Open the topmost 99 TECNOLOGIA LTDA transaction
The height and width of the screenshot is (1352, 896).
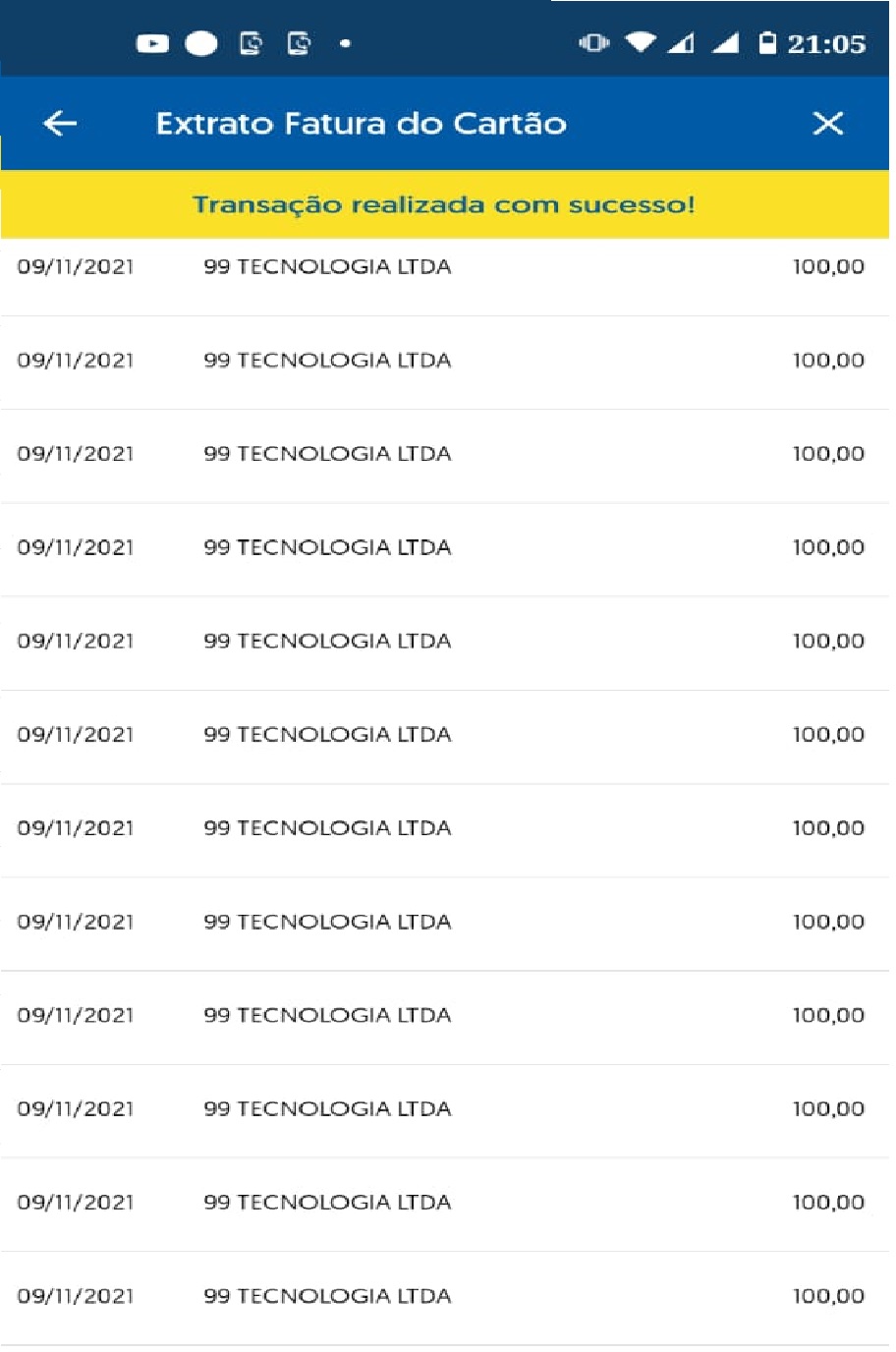tap(327, 267)
